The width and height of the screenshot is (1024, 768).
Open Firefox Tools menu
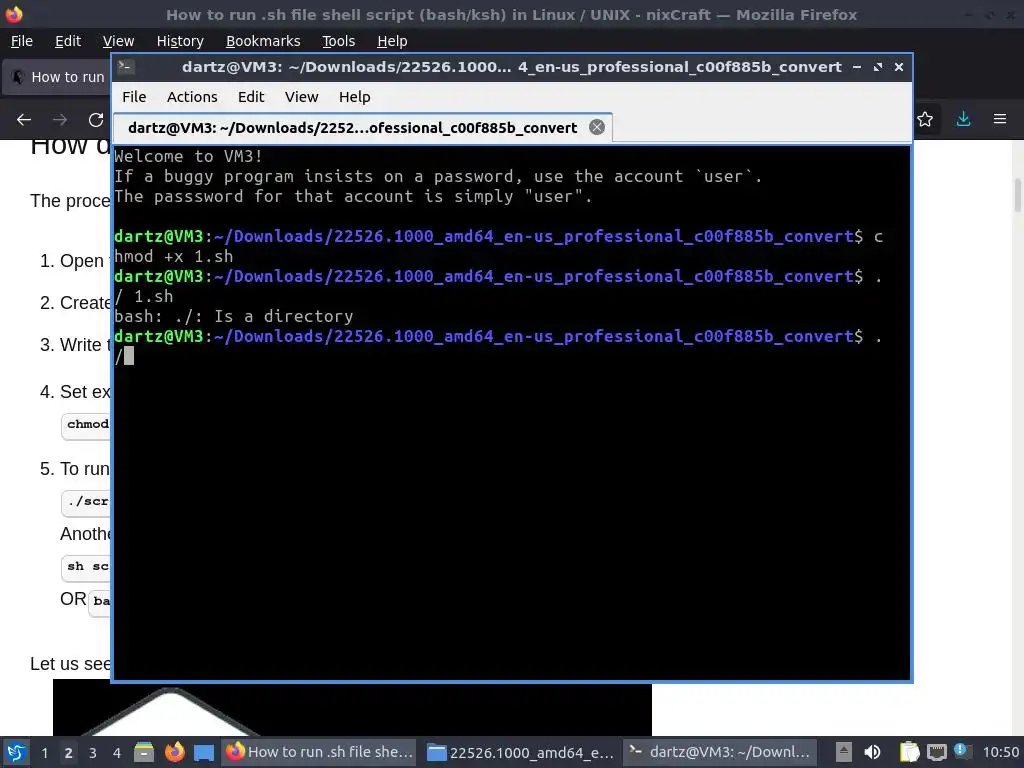tap(338, 41)
